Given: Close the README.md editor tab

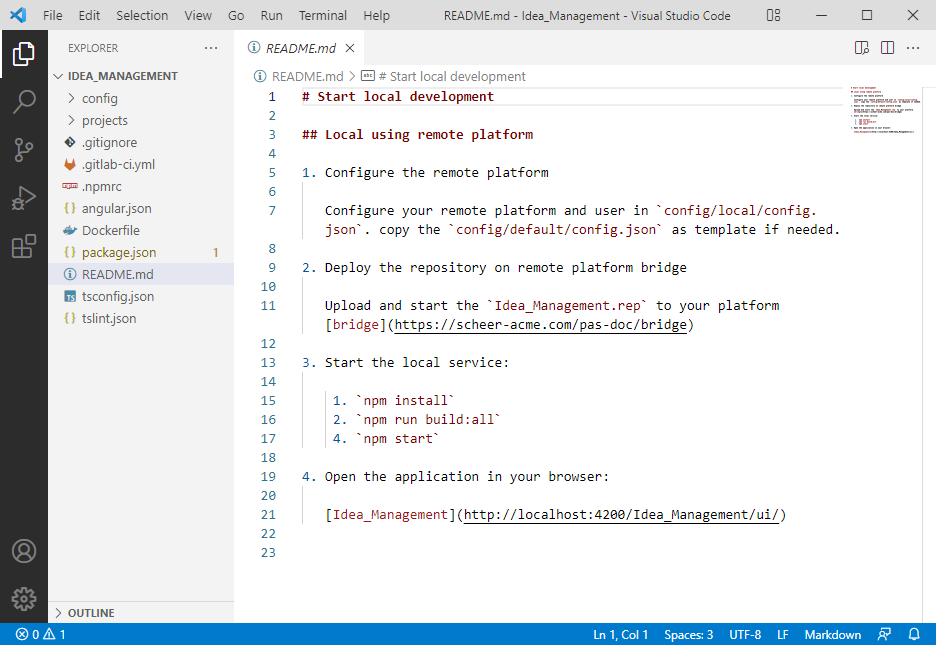Looking at the screenshot, I should pos(348,48).
